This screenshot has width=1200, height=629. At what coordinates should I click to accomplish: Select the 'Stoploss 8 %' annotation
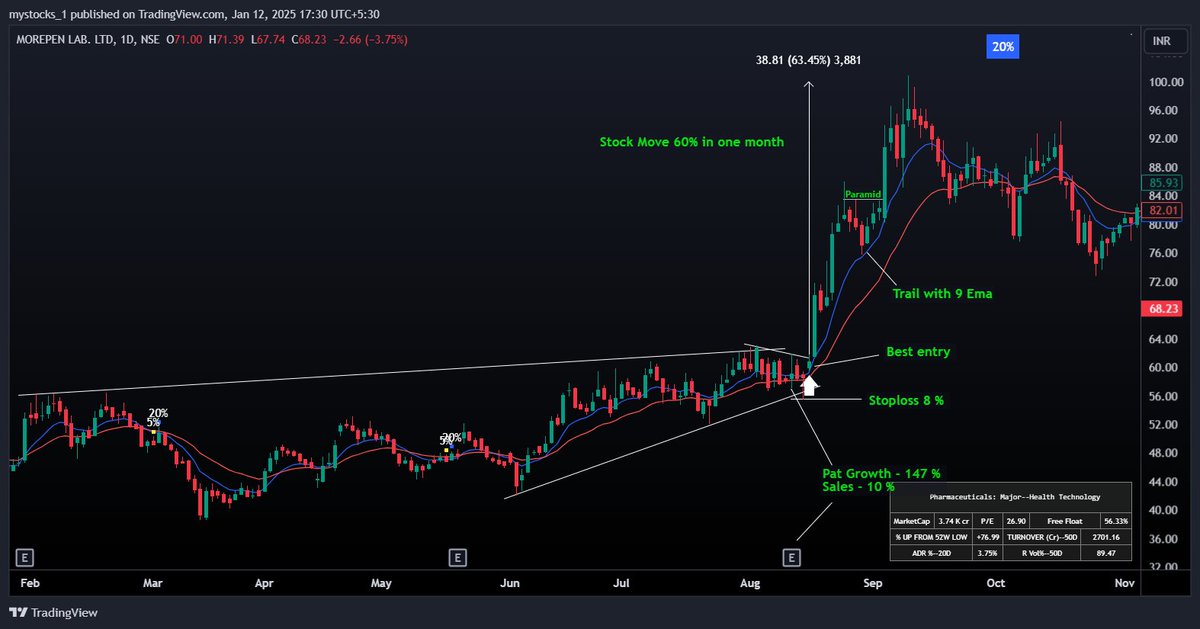point(904,400)
